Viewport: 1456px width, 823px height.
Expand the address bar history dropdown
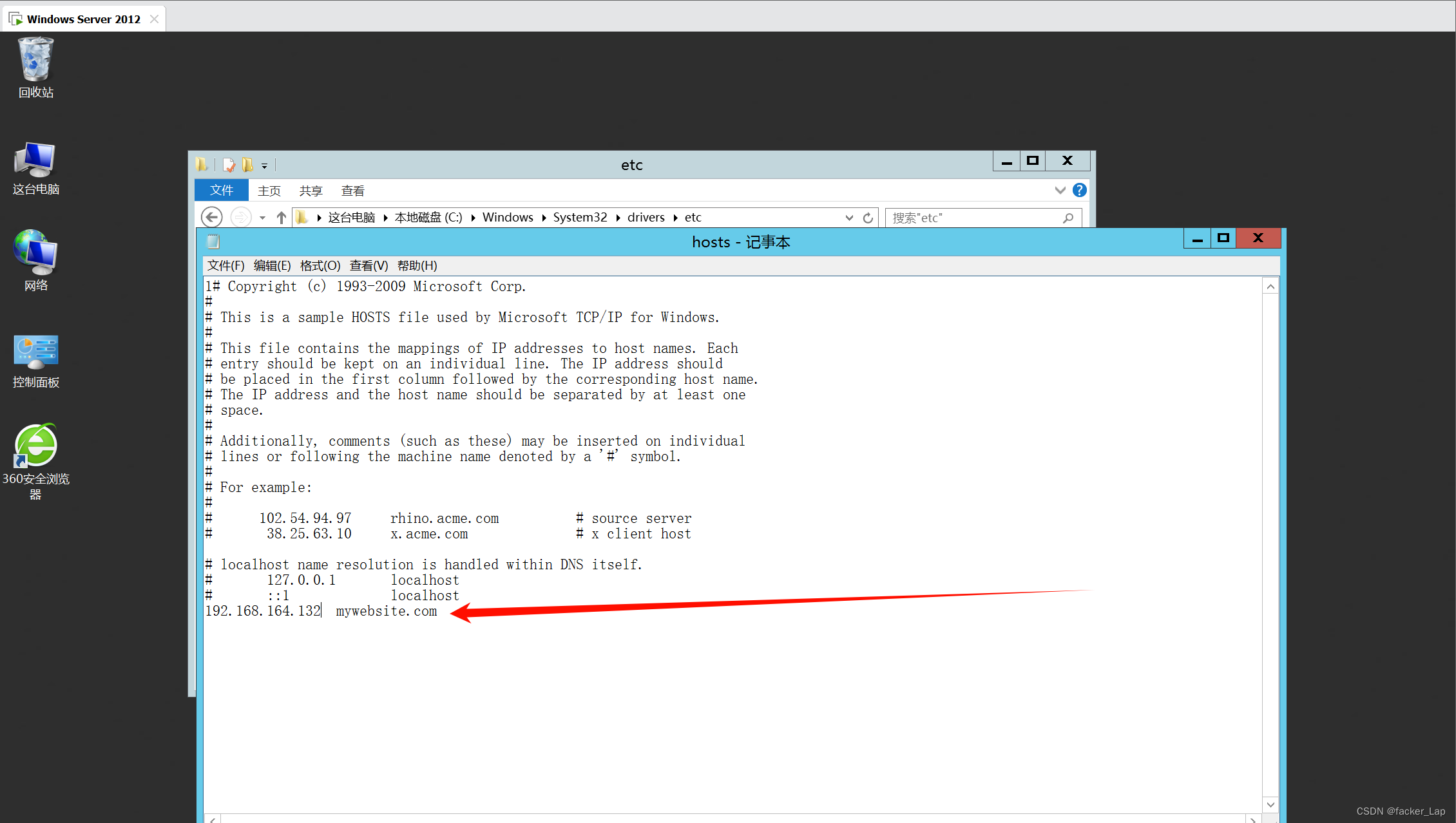click(x=849, y=218)
